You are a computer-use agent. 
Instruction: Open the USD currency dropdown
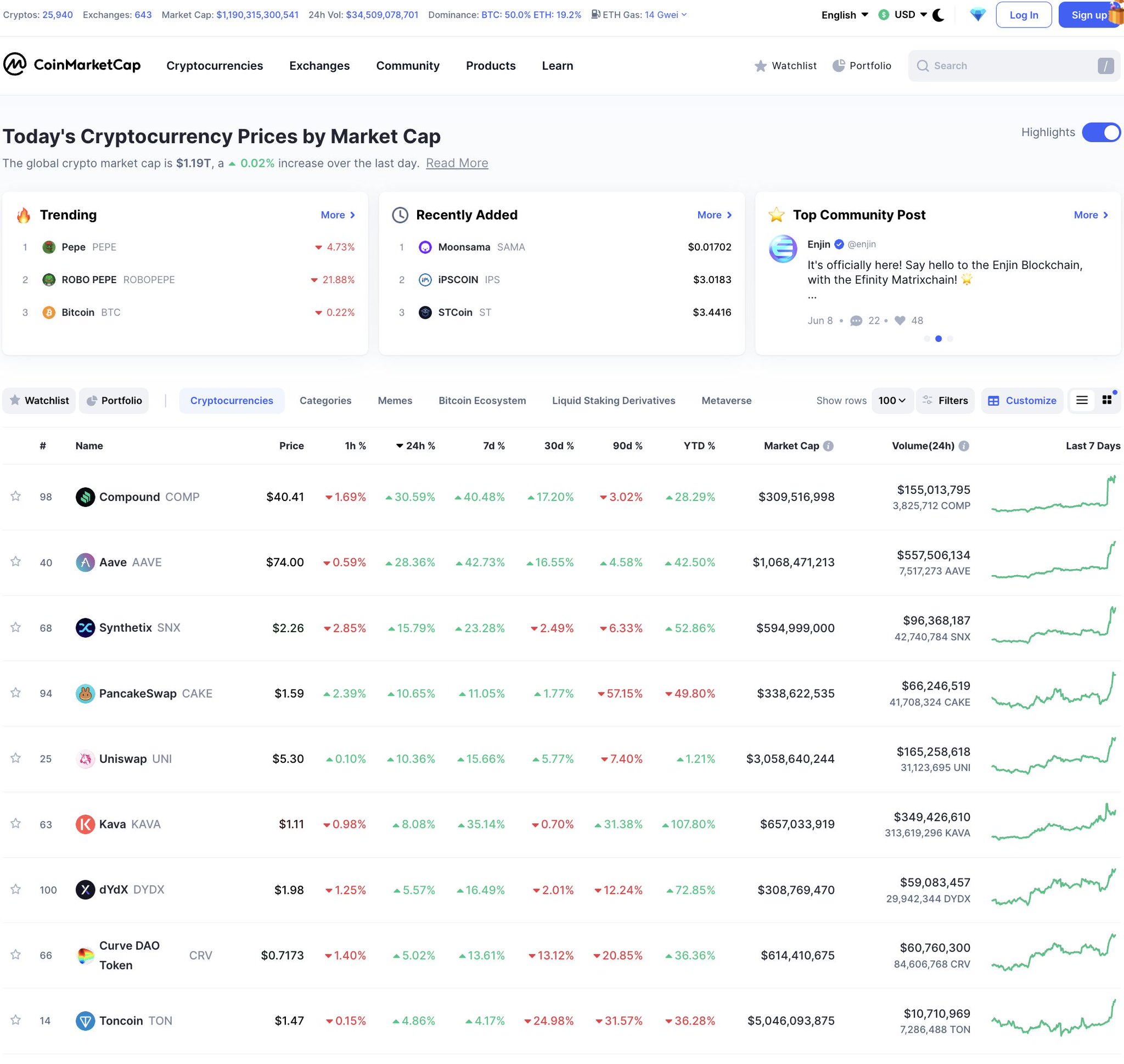click(902, 15)
